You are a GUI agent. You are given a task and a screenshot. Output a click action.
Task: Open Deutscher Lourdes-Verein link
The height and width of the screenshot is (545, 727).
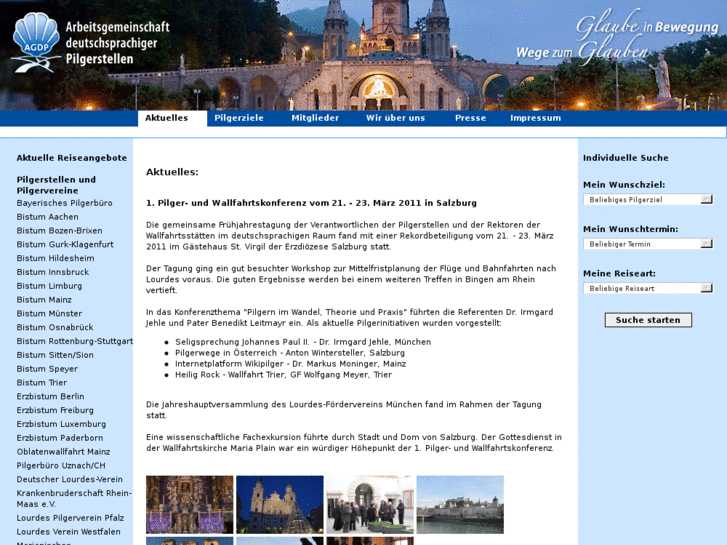[70, 480]
